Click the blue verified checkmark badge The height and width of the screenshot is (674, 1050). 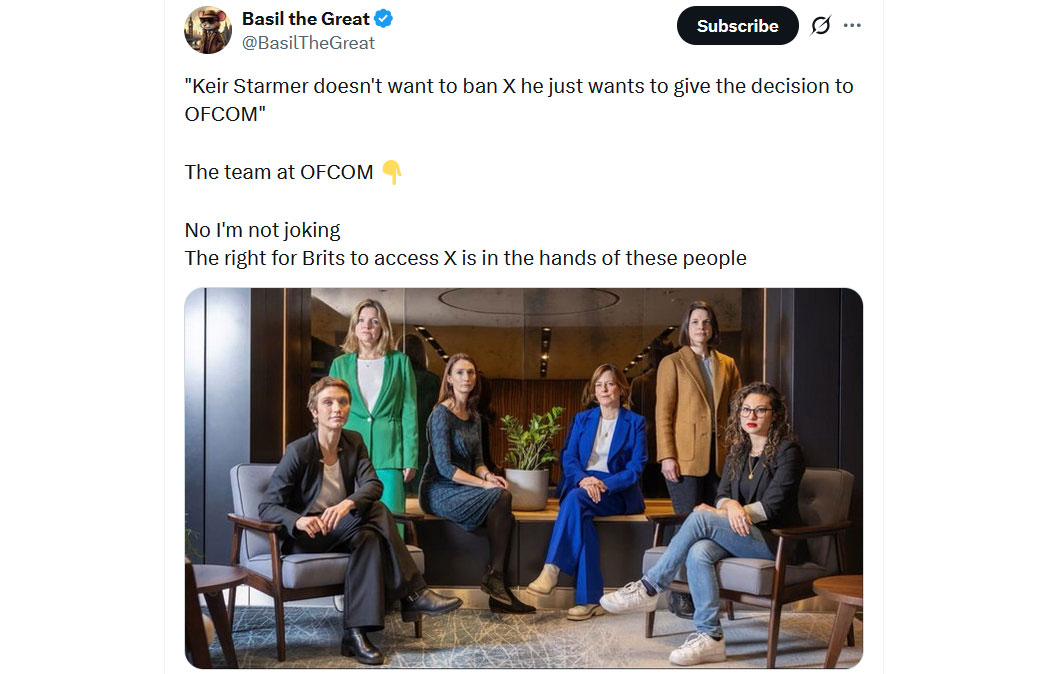click(x=384, y=19)
